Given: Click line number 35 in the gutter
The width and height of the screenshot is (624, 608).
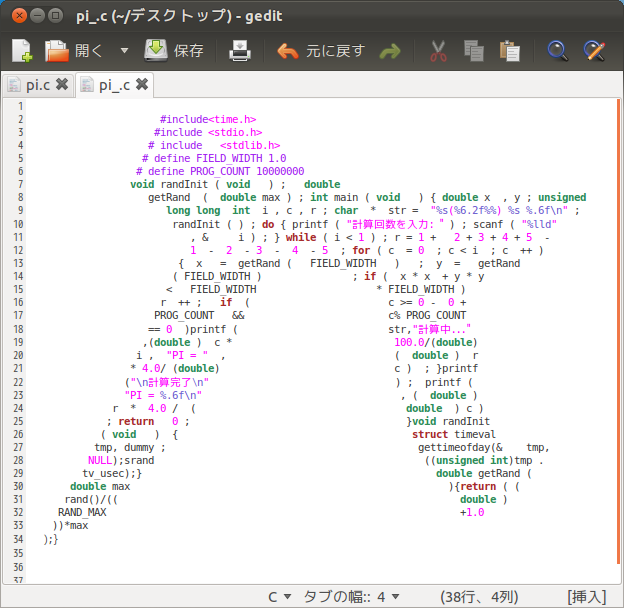Looking at the screenshot, I should tap(18, 553).
